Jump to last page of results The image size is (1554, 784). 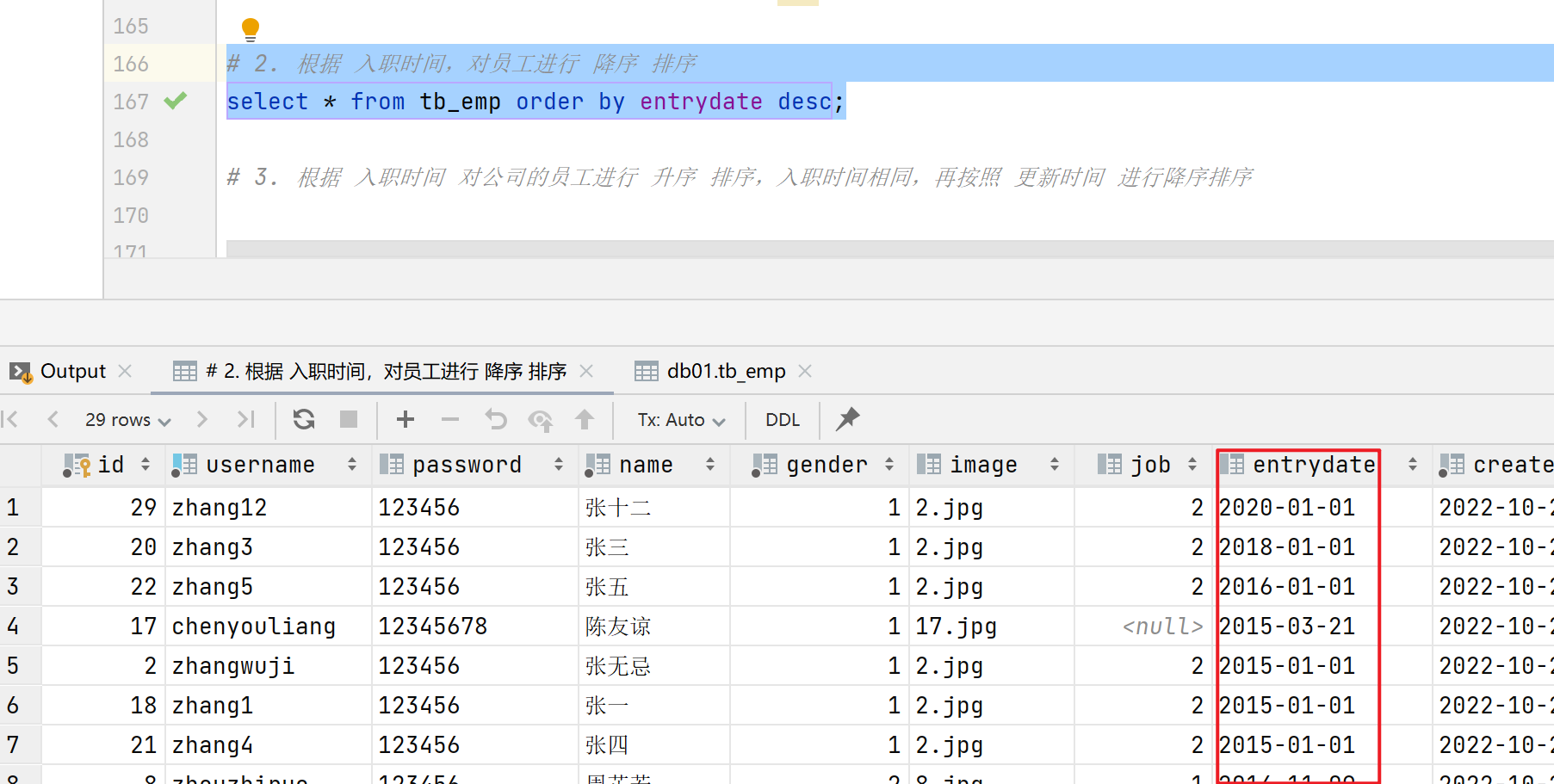[246, 419]
